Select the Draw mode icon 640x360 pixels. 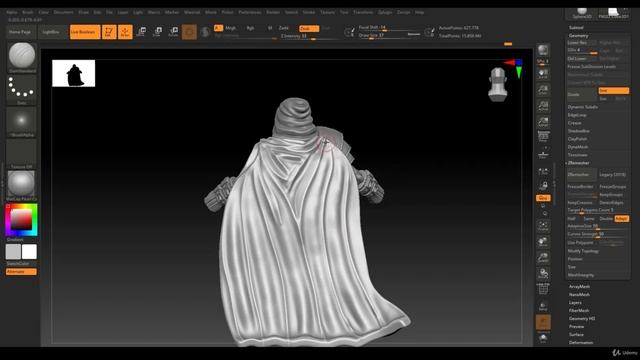pos(125,31)
